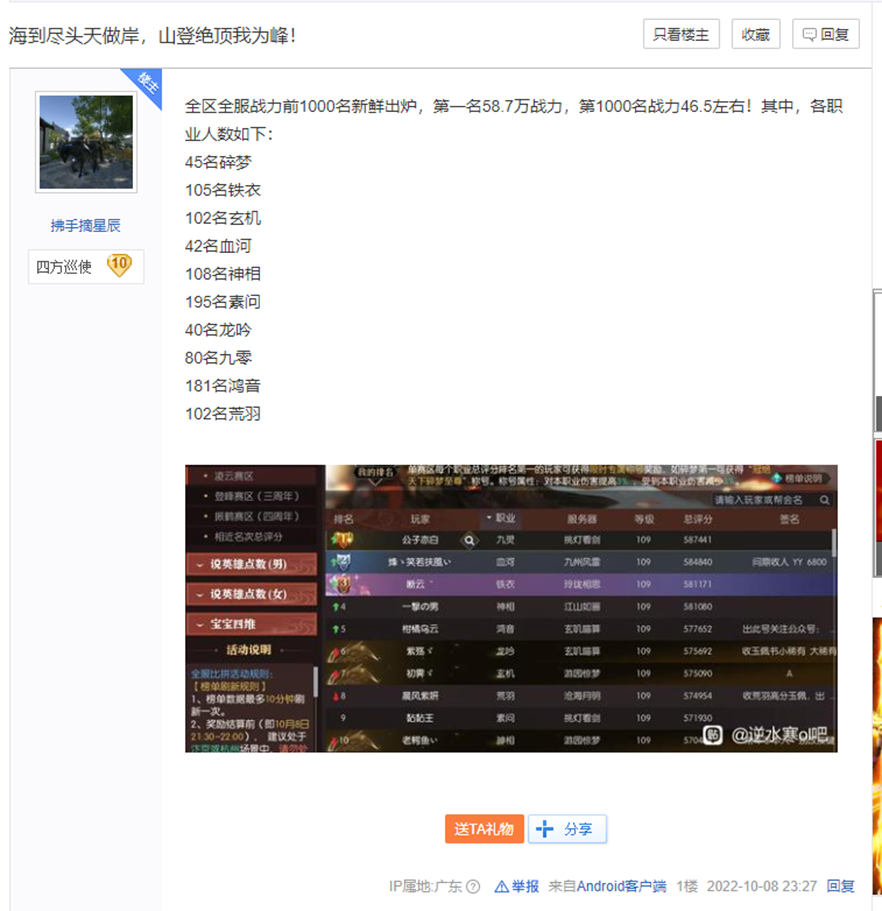This screenshot has height=911, width=882.
Task: Click the 送TA礼物 button
Action: 484,829
